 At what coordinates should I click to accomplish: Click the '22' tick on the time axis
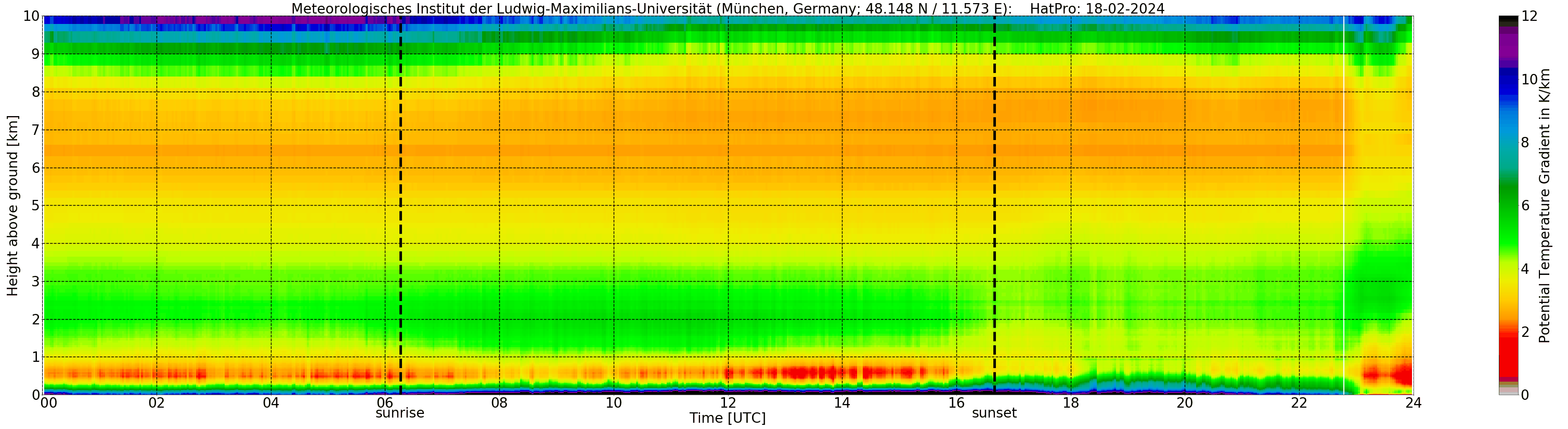(x=1299, y=403)
